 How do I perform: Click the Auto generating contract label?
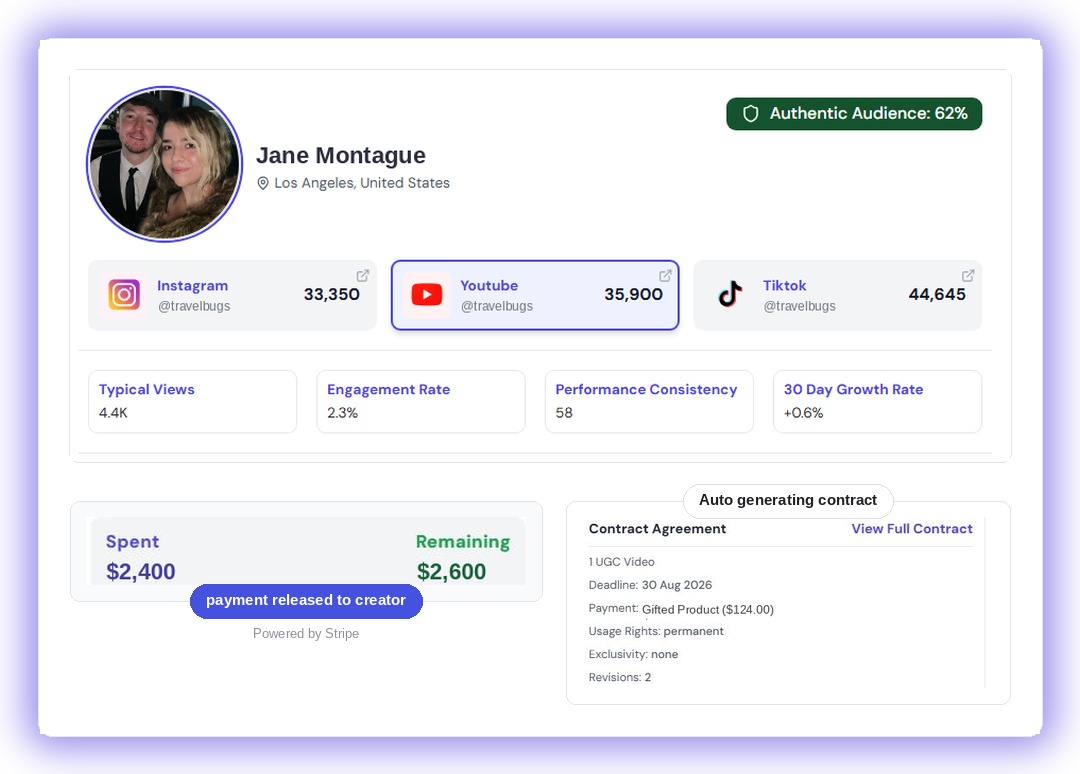click(788, 501)
